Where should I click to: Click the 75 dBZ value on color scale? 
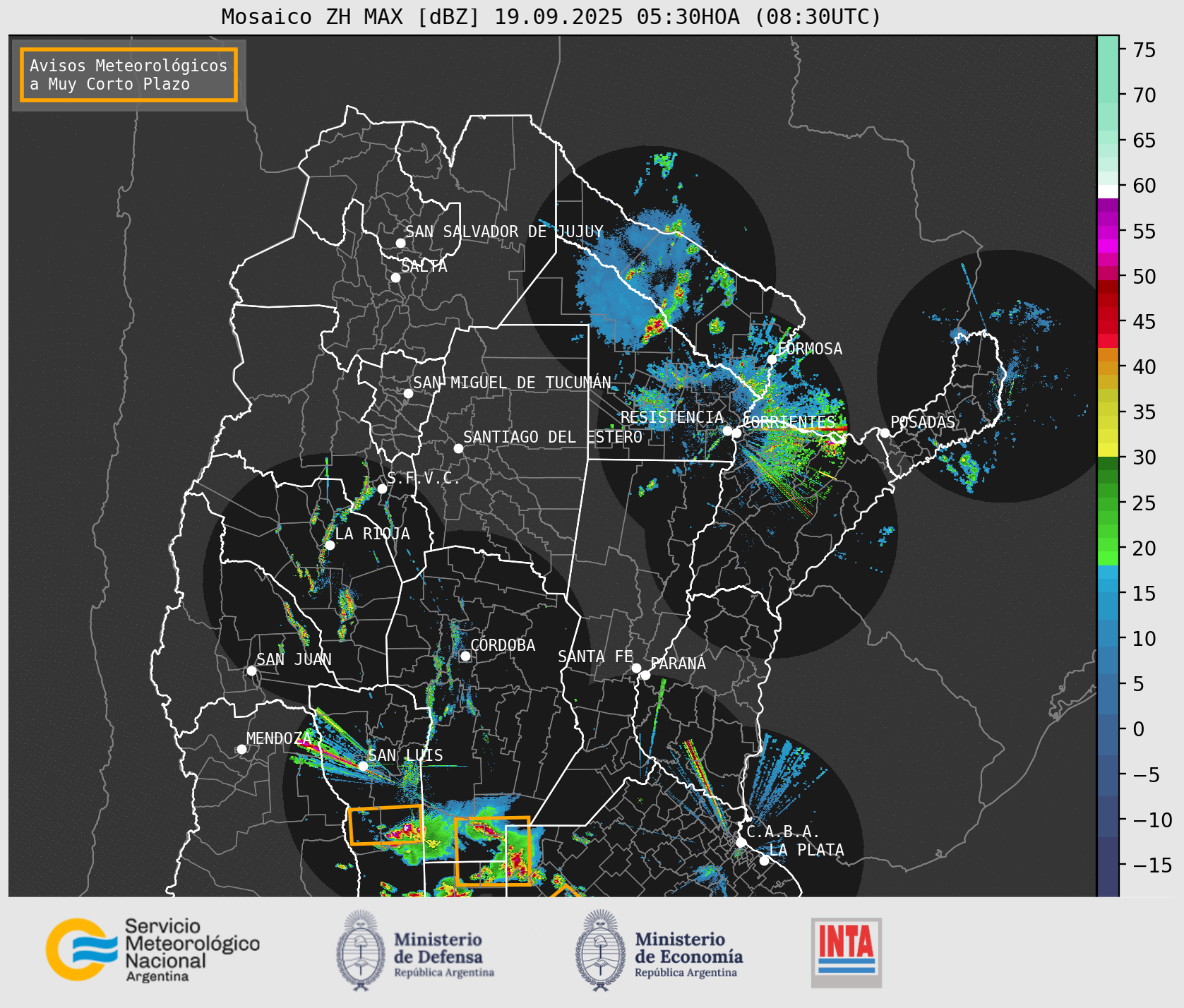[x=1144, y=50]
